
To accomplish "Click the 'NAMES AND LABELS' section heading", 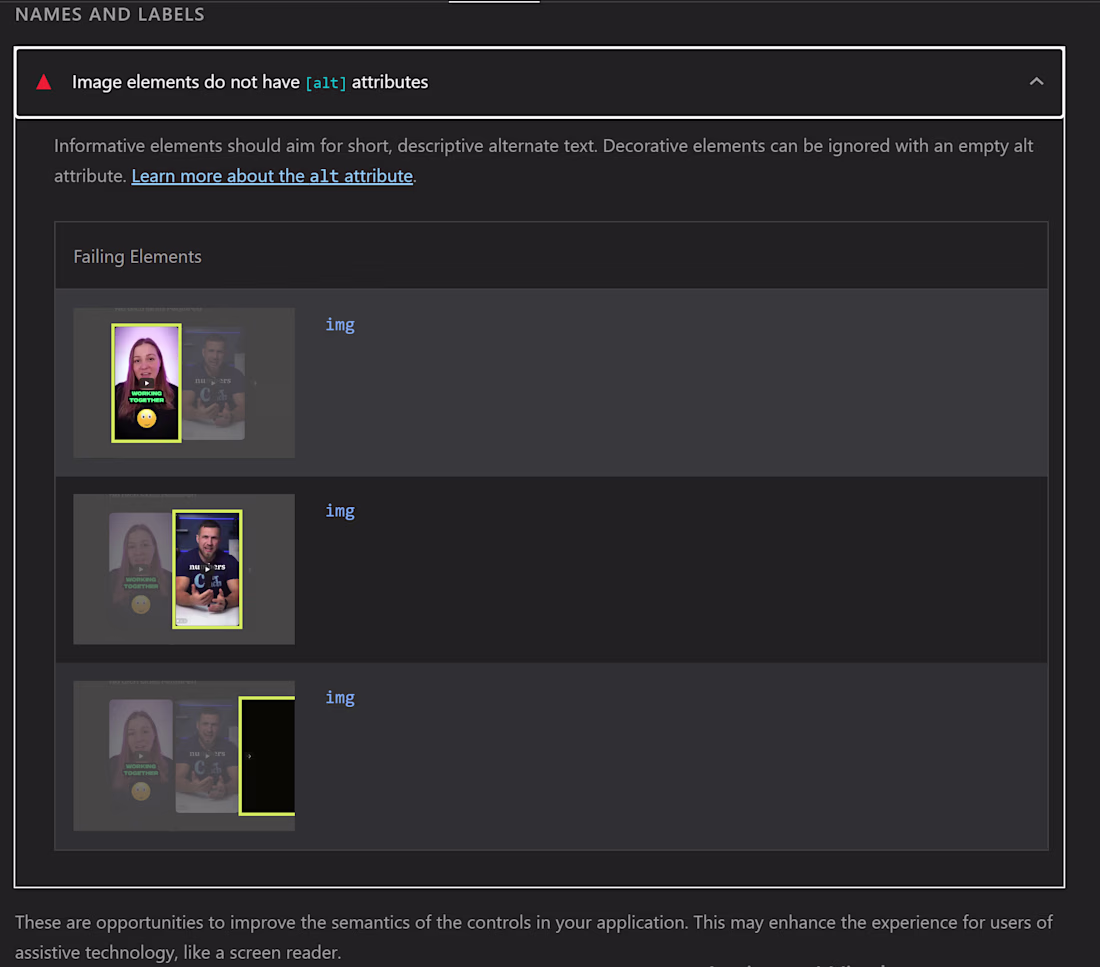I will (109, 14).
